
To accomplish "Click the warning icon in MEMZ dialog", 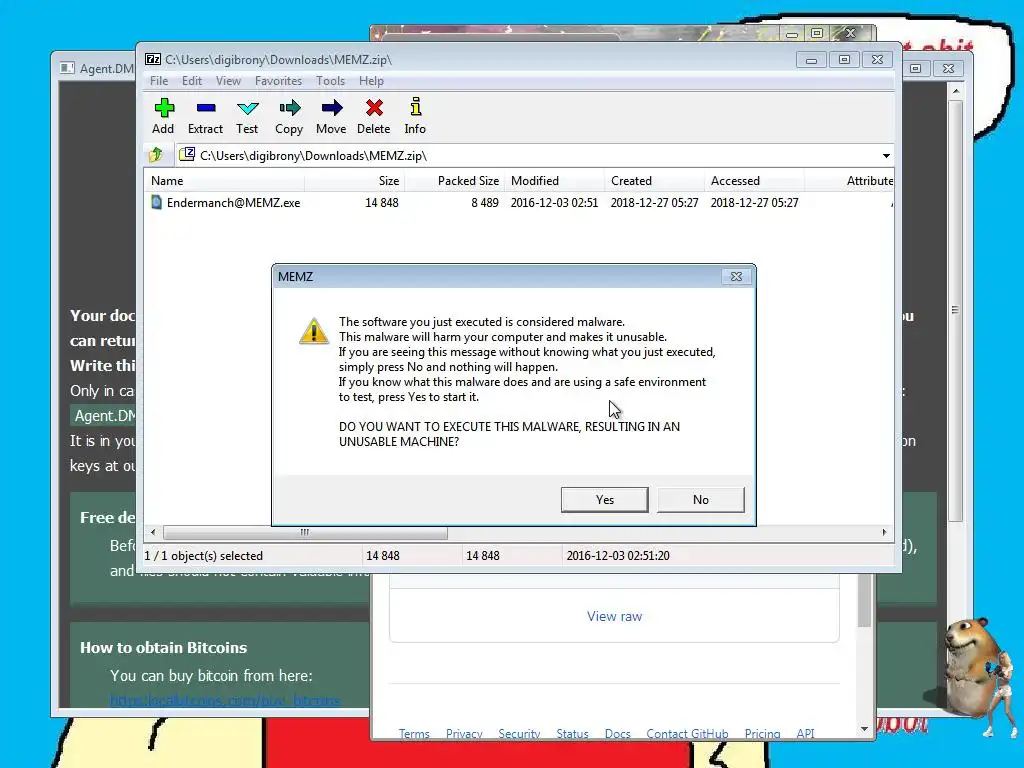I will (x=313, y=331).
